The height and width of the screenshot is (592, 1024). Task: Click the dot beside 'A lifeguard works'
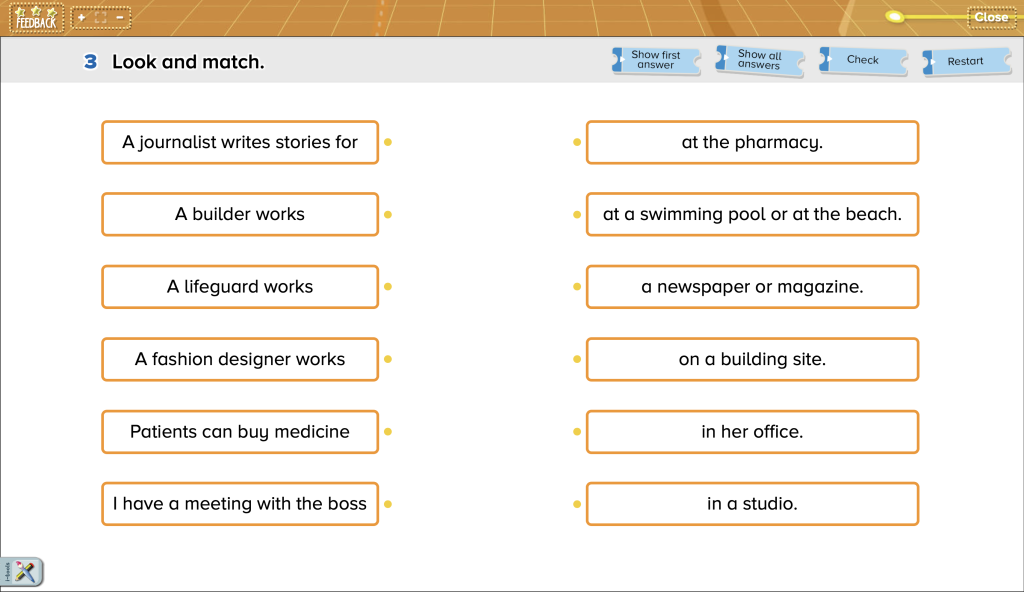coord(388,287)
